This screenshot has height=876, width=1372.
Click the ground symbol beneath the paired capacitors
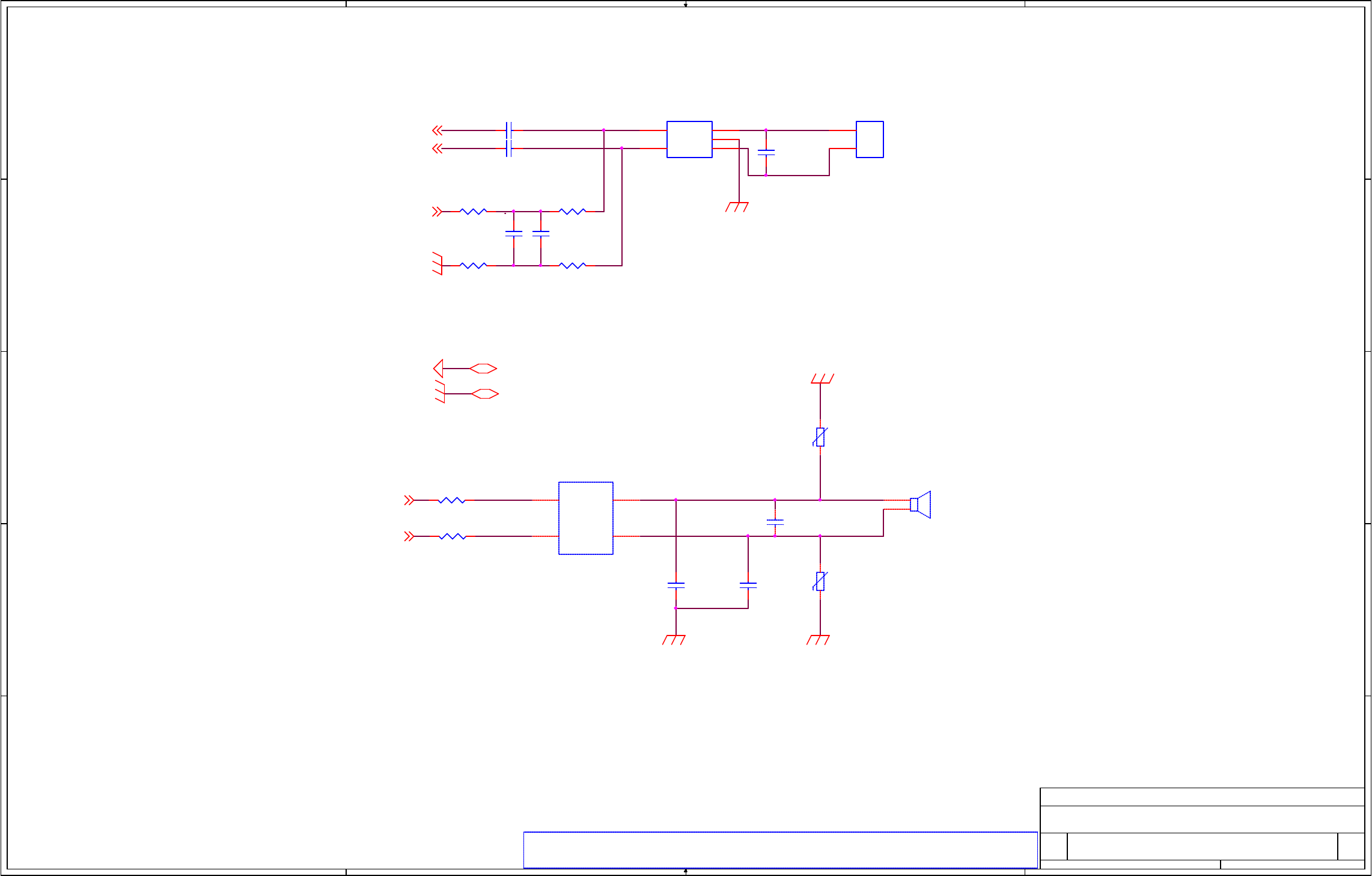[674, 640]
